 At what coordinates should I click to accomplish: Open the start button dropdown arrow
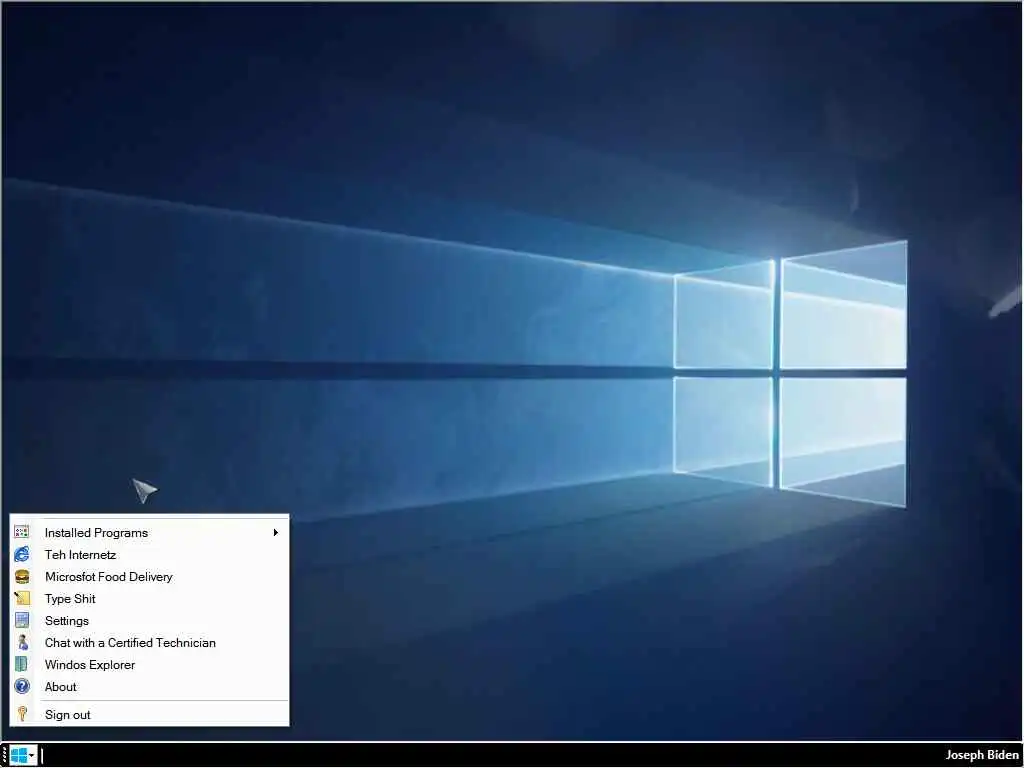[x=32, y=756]
